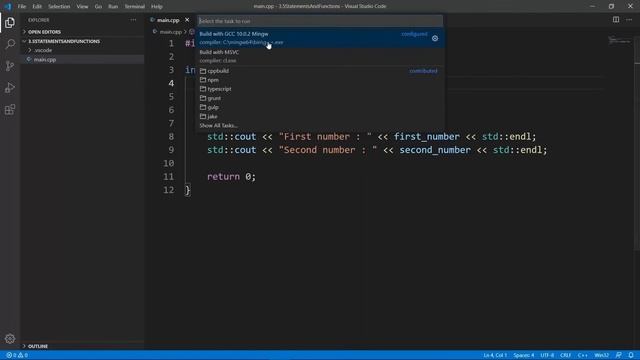640x360 pixels.
Task: Click the errors and warnings status indicator
Action: (17, 355)
